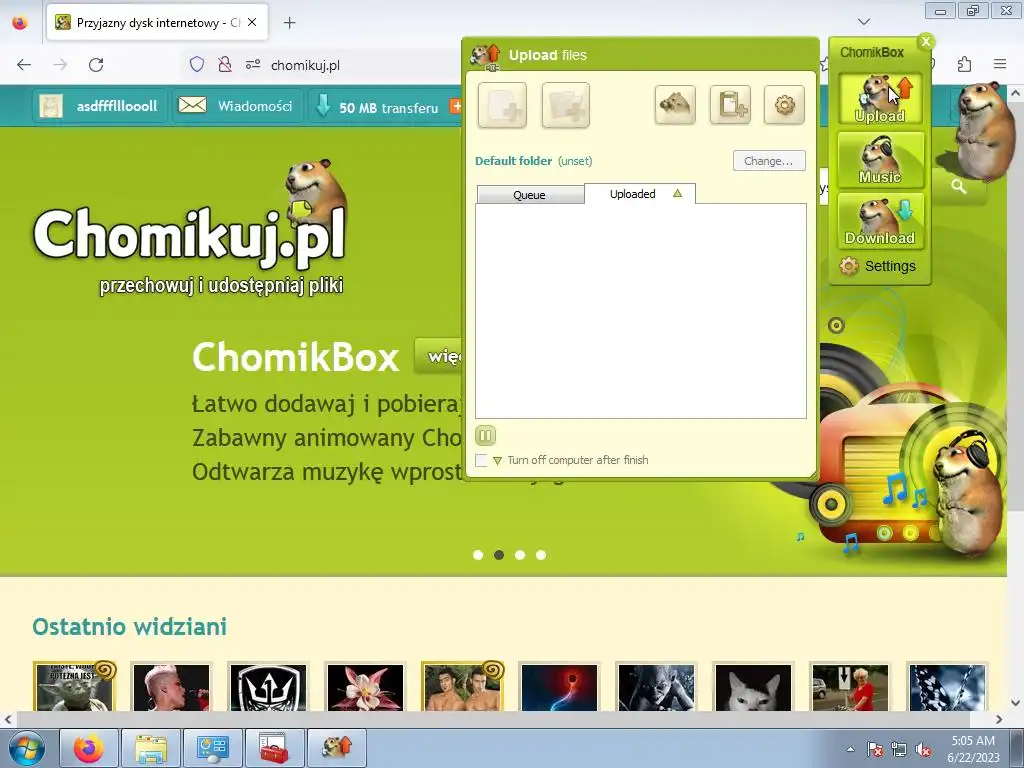This screenshot has height=768, width=1024.
Task: Click the add folder icon in Upload panel
Action: 566,105
